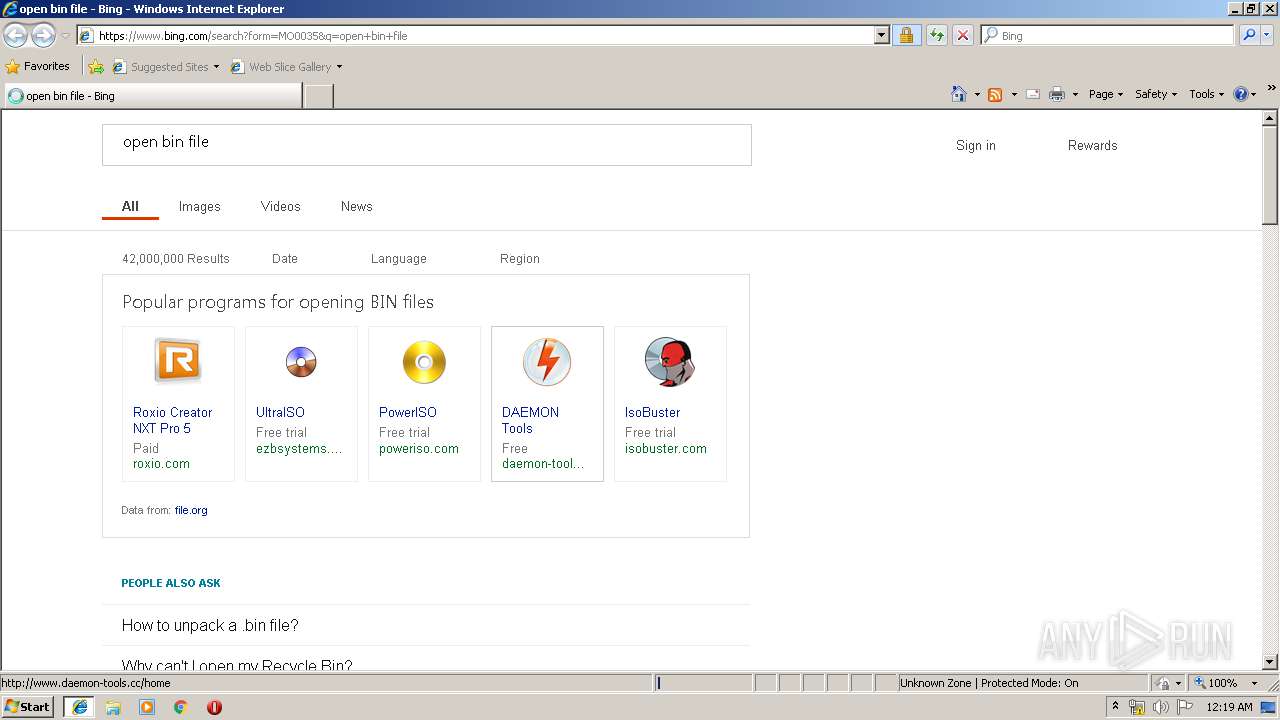The height and width of the screenshot is (720, 1280).
Task: Open the Date filter
Action: [x=285, y=258]
